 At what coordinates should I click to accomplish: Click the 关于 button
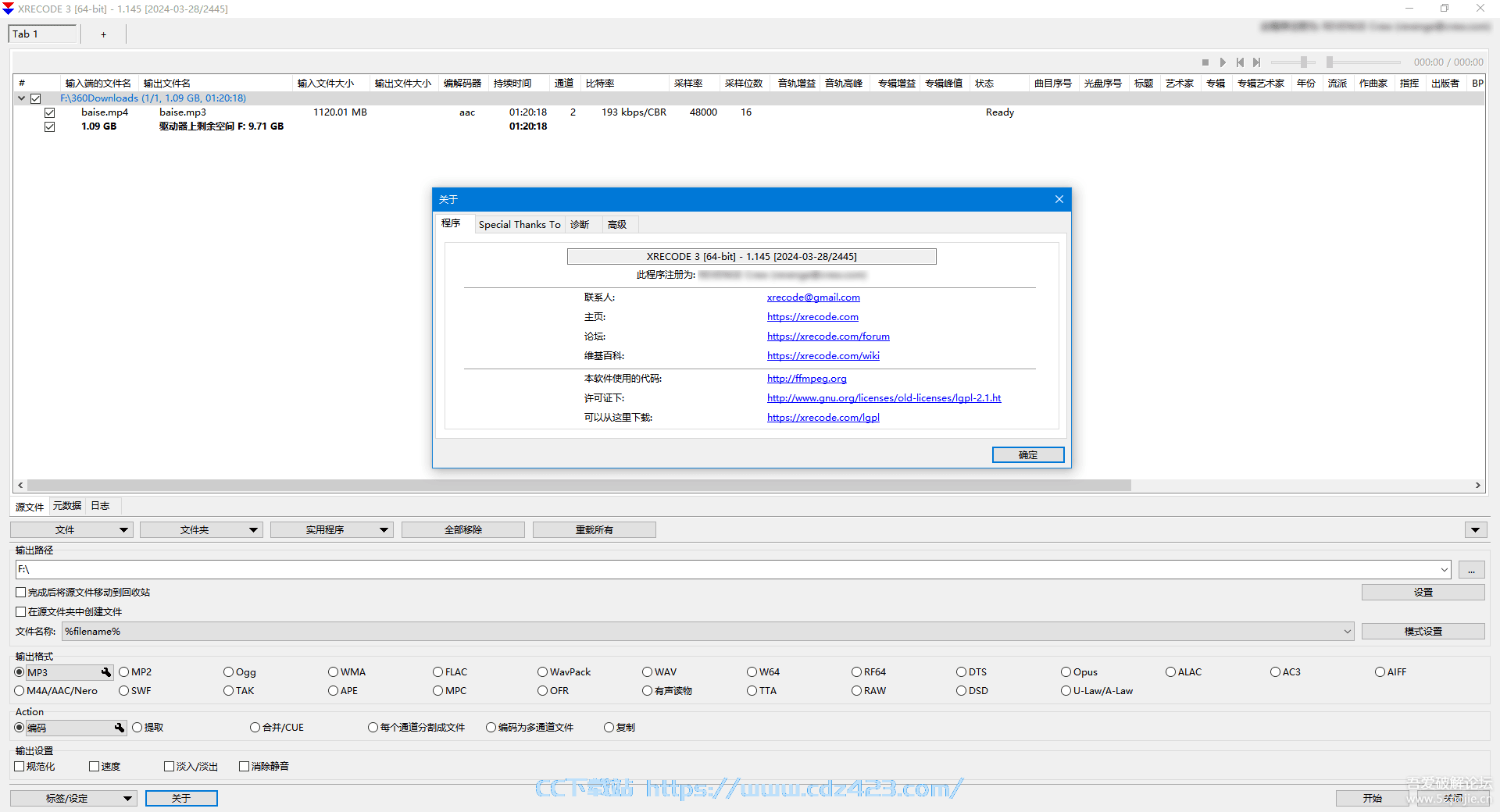coord(181,799)
